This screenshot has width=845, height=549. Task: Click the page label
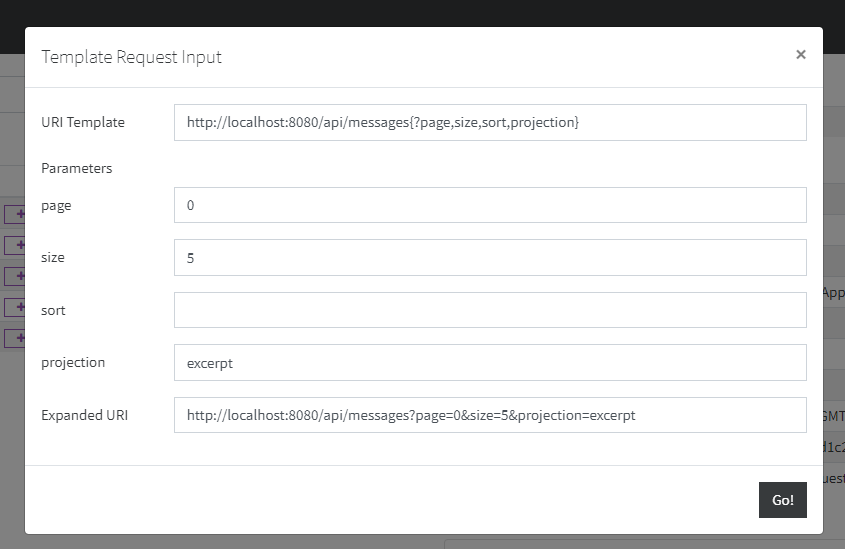coord(56,205)
